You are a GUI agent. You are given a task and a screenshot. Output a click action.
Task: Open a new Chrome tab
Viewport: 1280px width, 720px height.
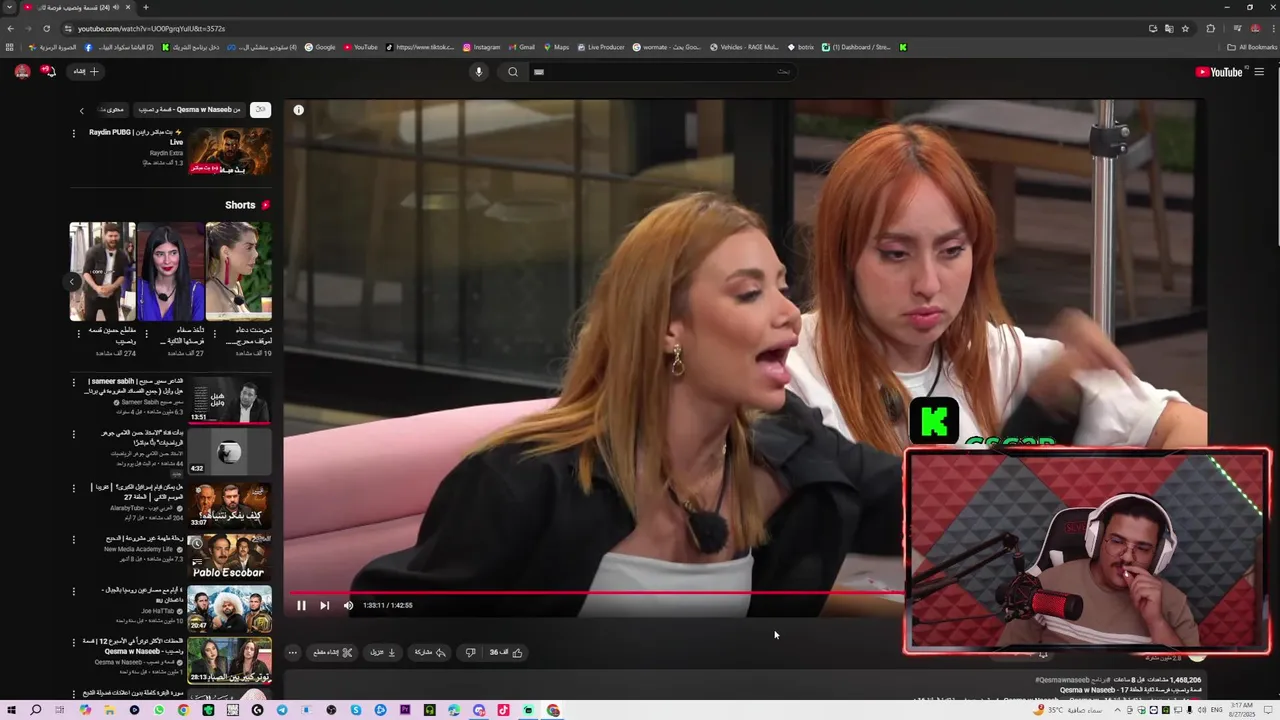click(145, 8)
